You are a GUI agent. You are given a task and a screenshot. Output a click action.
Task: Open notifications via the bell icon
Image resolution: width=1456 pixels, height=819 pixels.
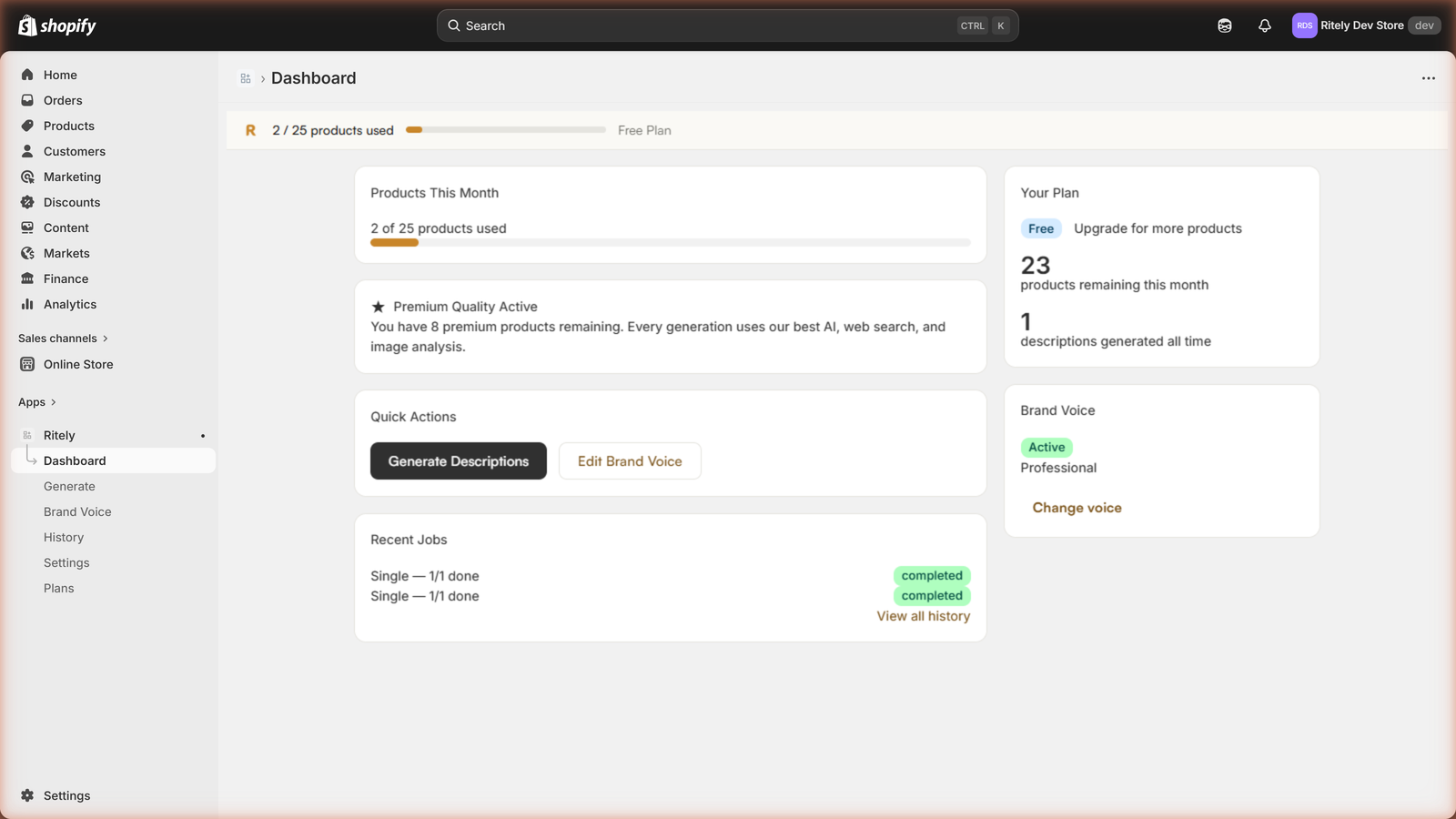[1265, 25]
